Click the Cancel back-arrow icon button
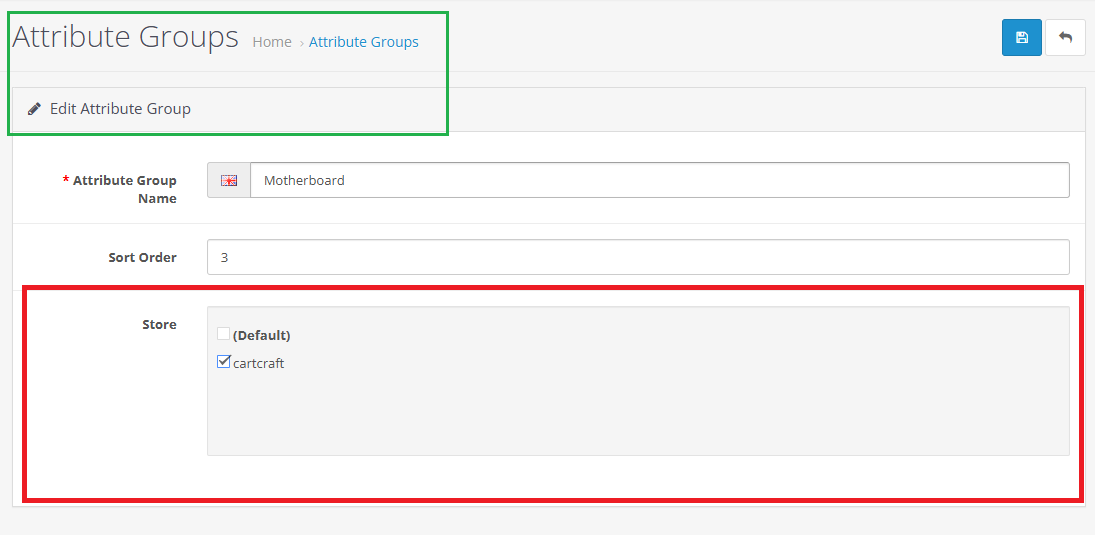 tap(1065, 38)
